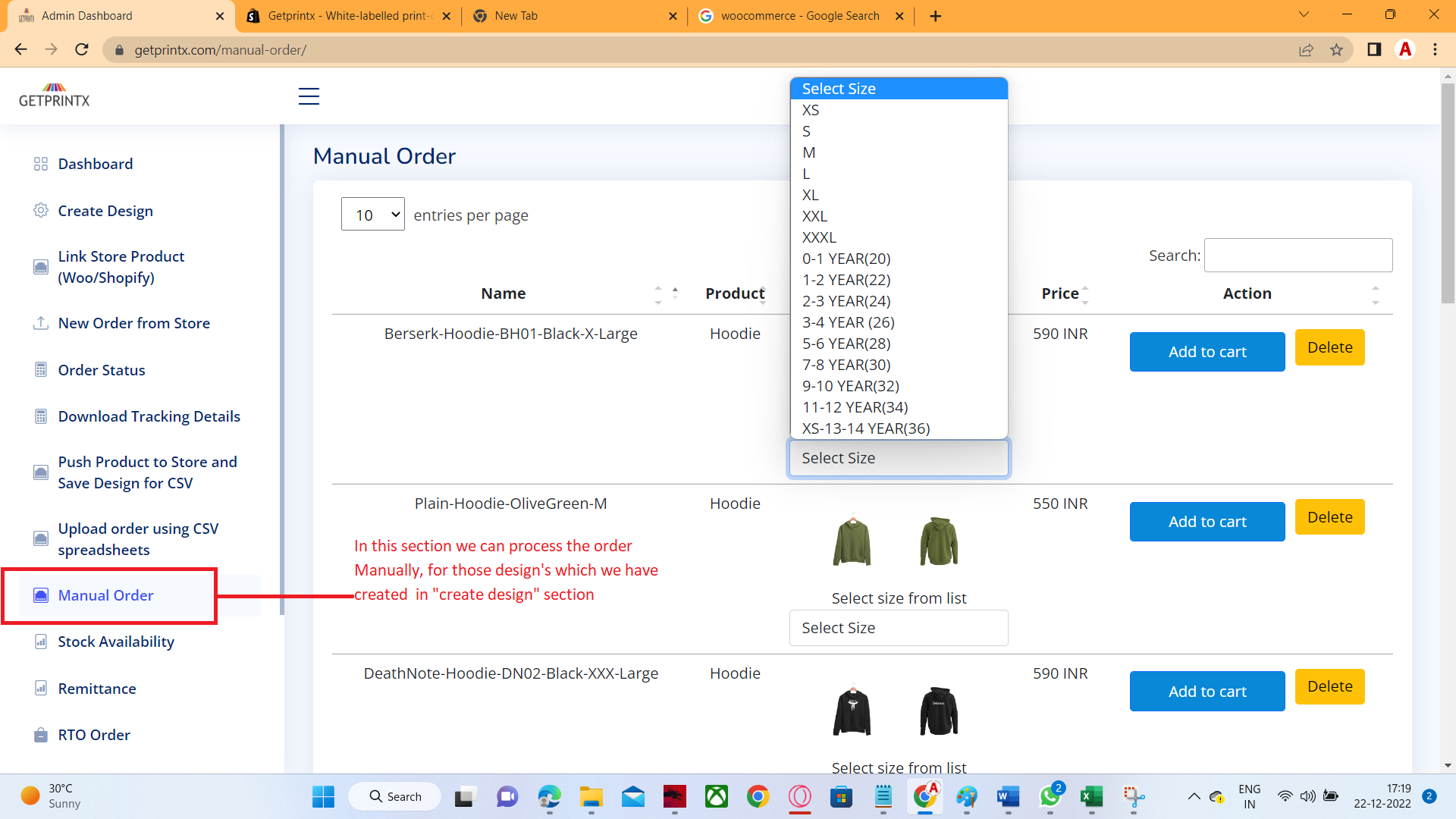Image resolution: width=1456 pixels, height=819 pixels.
Task: Open the entries per page dropdown
Action: [x=372, y=214]
